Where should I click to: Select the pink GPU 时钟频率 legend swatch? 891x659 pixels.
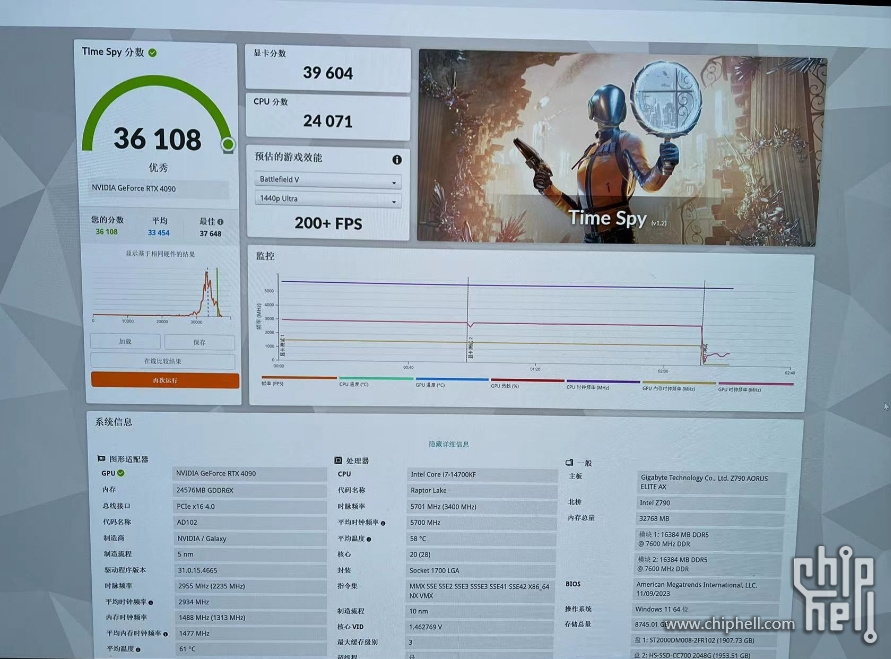(756, 385)
